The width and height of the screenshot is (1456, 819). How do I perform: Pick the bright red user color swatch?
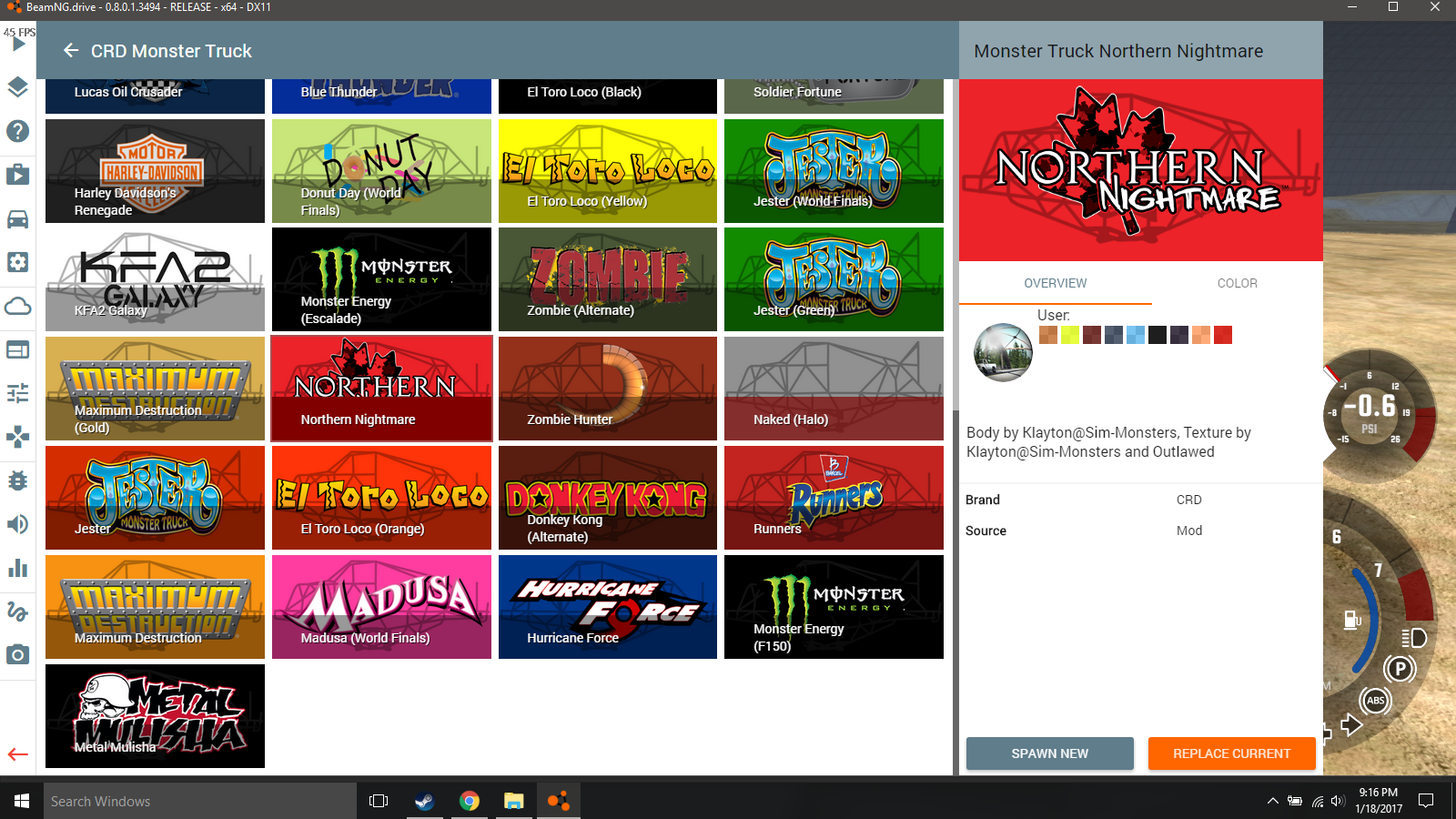[x=1223, y=335]
